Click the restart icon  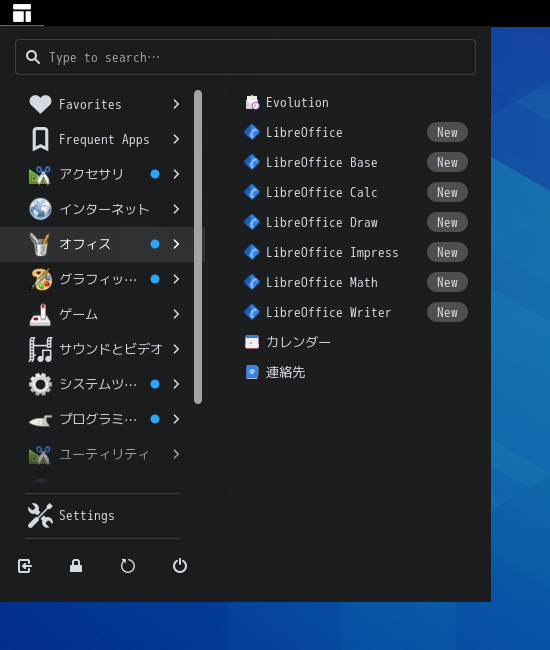coord(128,566)
